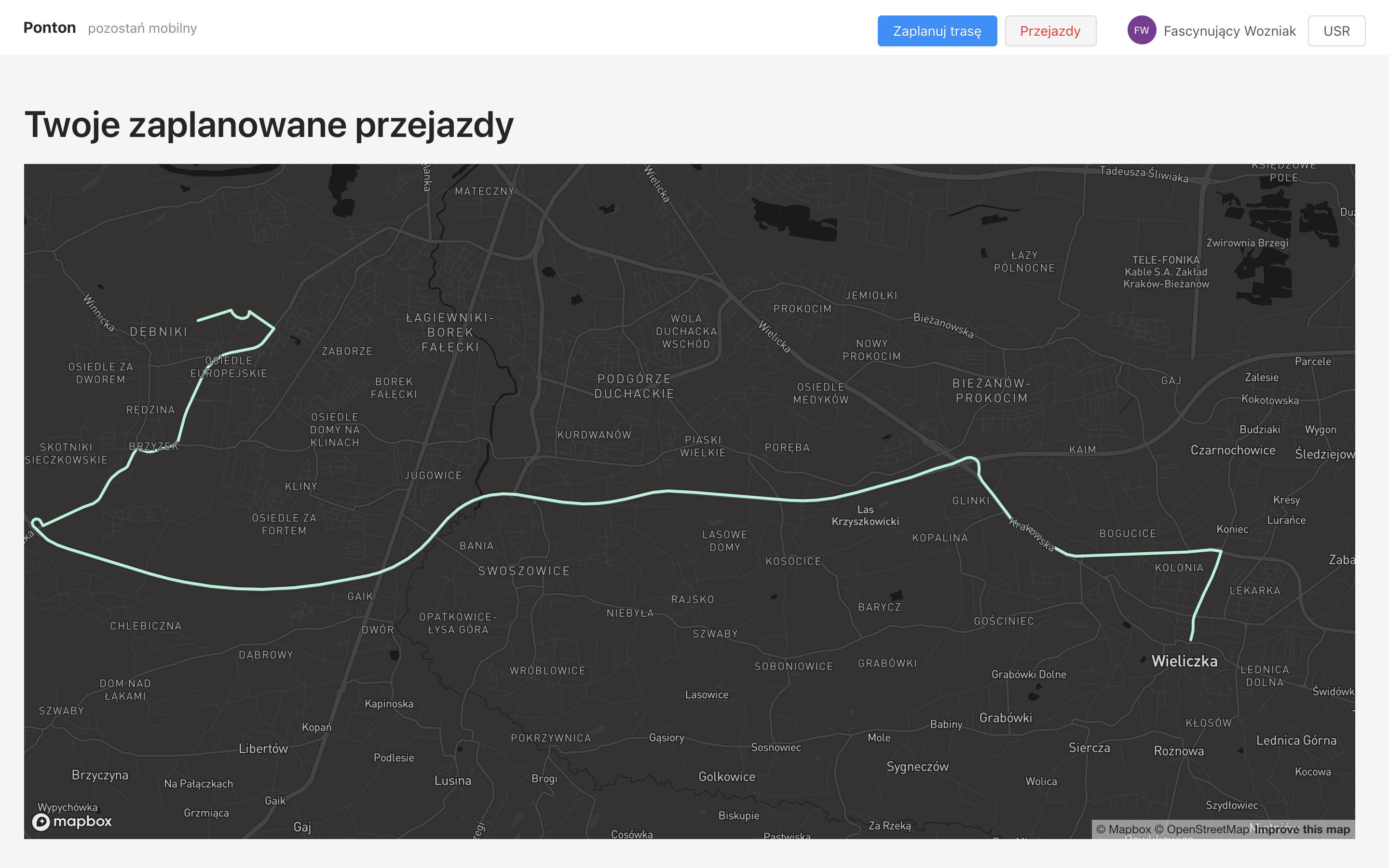This screenshot has width=1389, height=868.
Task: Open the © OpenStreetMap attribution link
Action: [x=1201, y=829]
